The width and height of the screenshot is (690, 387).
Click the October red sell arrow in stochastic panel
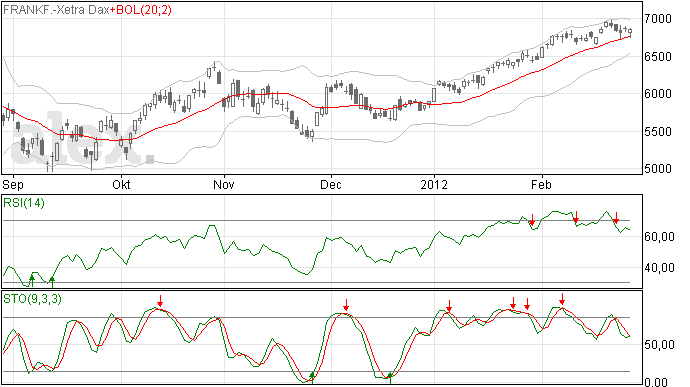160,301
